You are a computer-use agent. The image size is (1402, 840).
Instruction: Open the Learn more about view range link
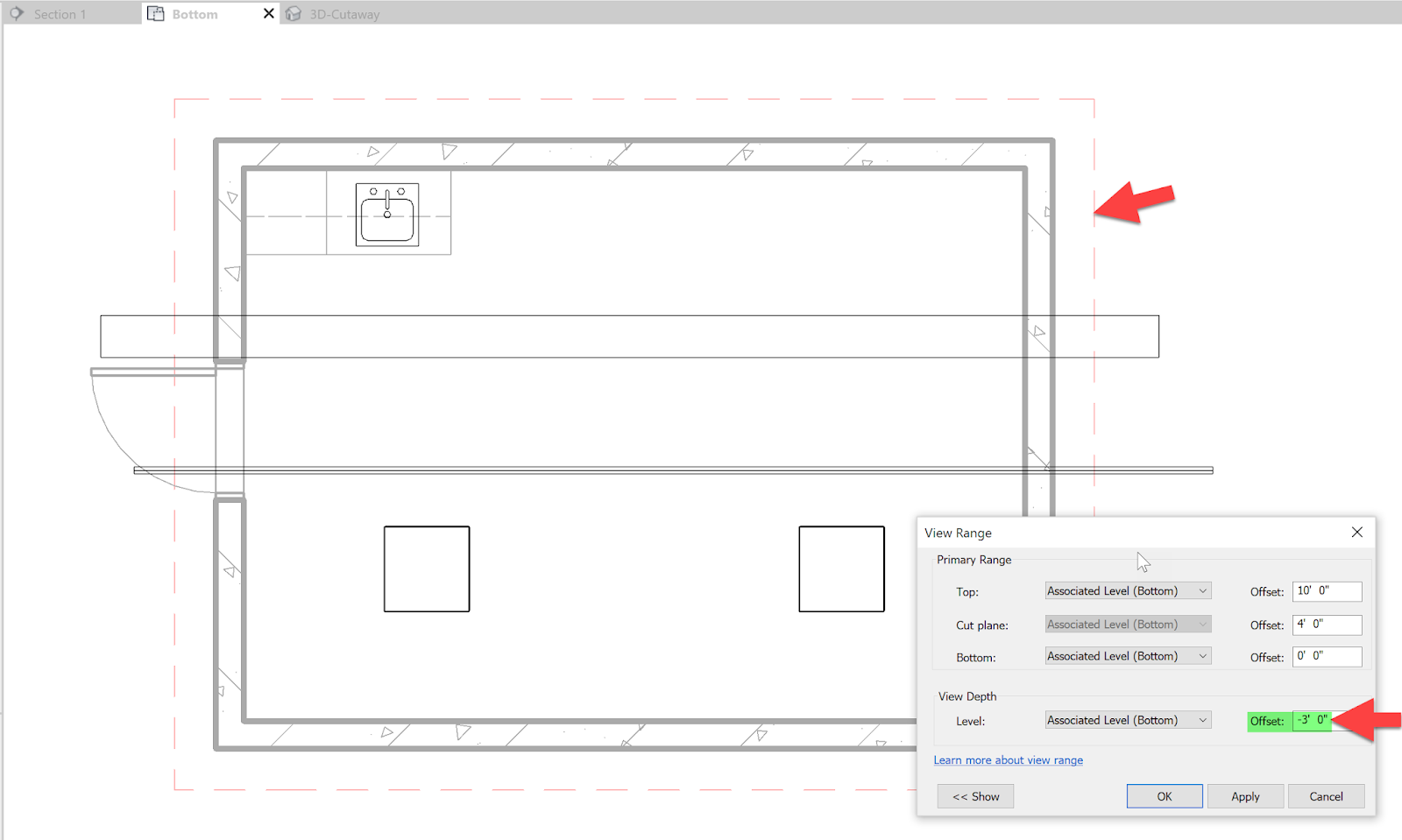point(1008,759)
